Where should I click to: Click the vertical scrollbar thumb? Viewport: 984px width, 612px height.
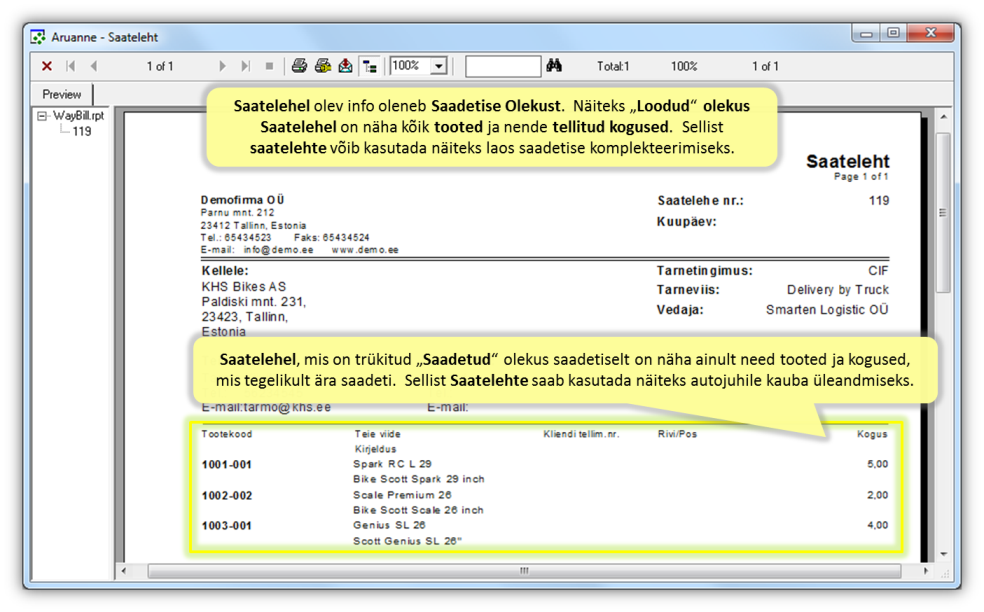943,212
